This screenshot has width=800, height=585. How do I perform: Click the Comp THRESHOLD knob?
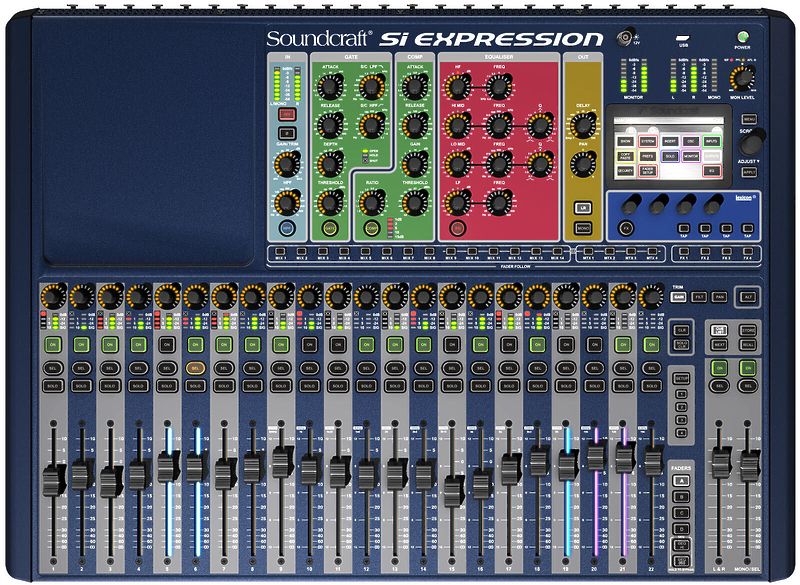415,202
